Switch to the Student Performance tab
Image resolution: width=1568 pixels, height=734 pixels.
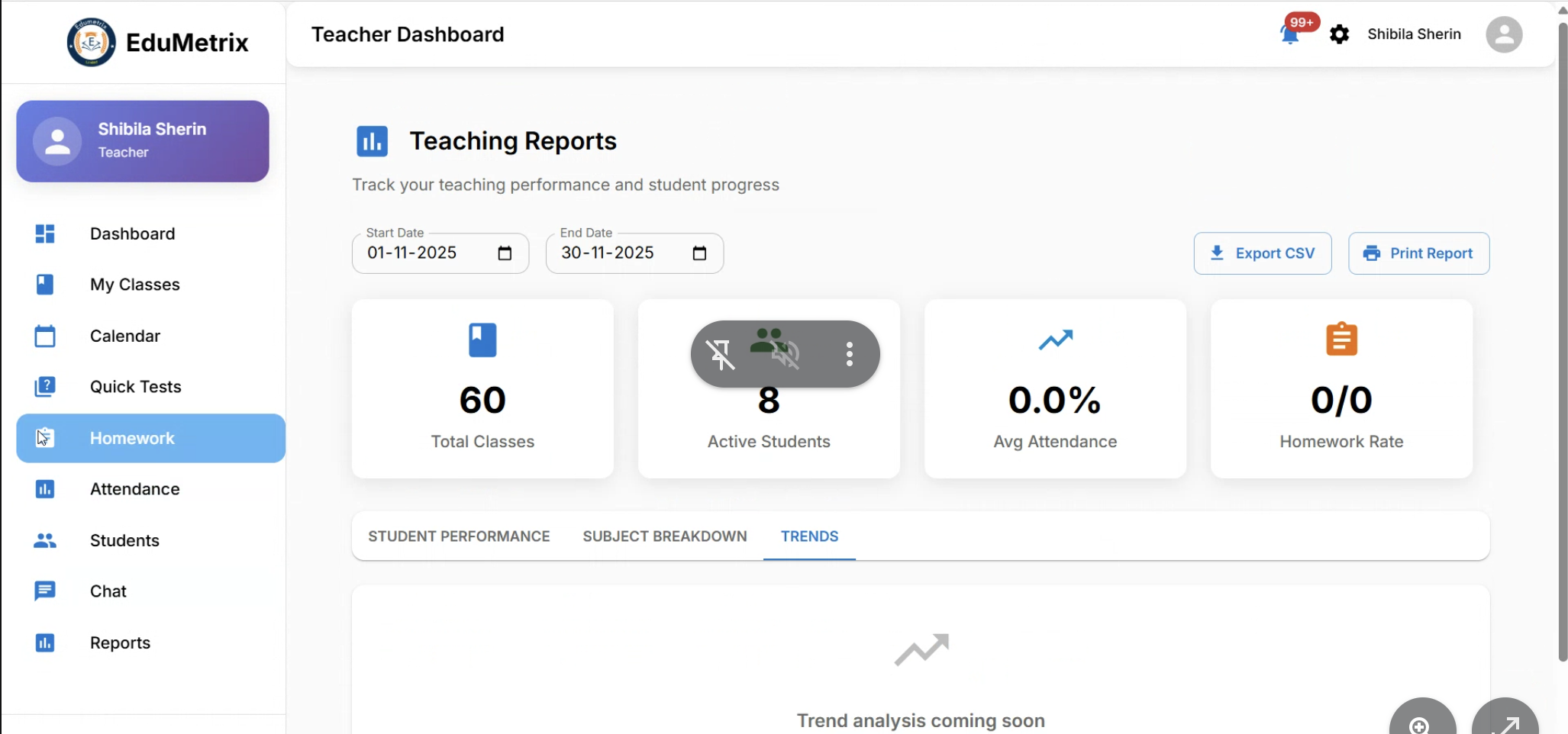459,536
